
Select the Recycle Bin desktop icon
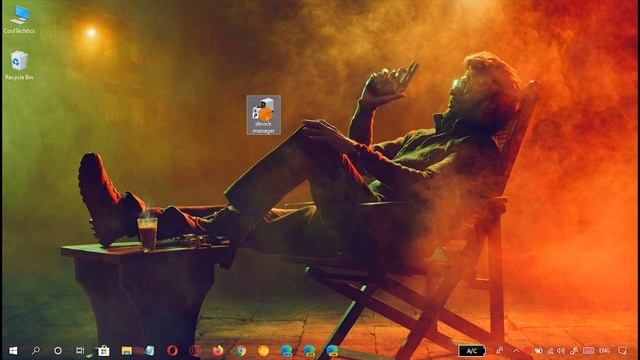(19, 65)
